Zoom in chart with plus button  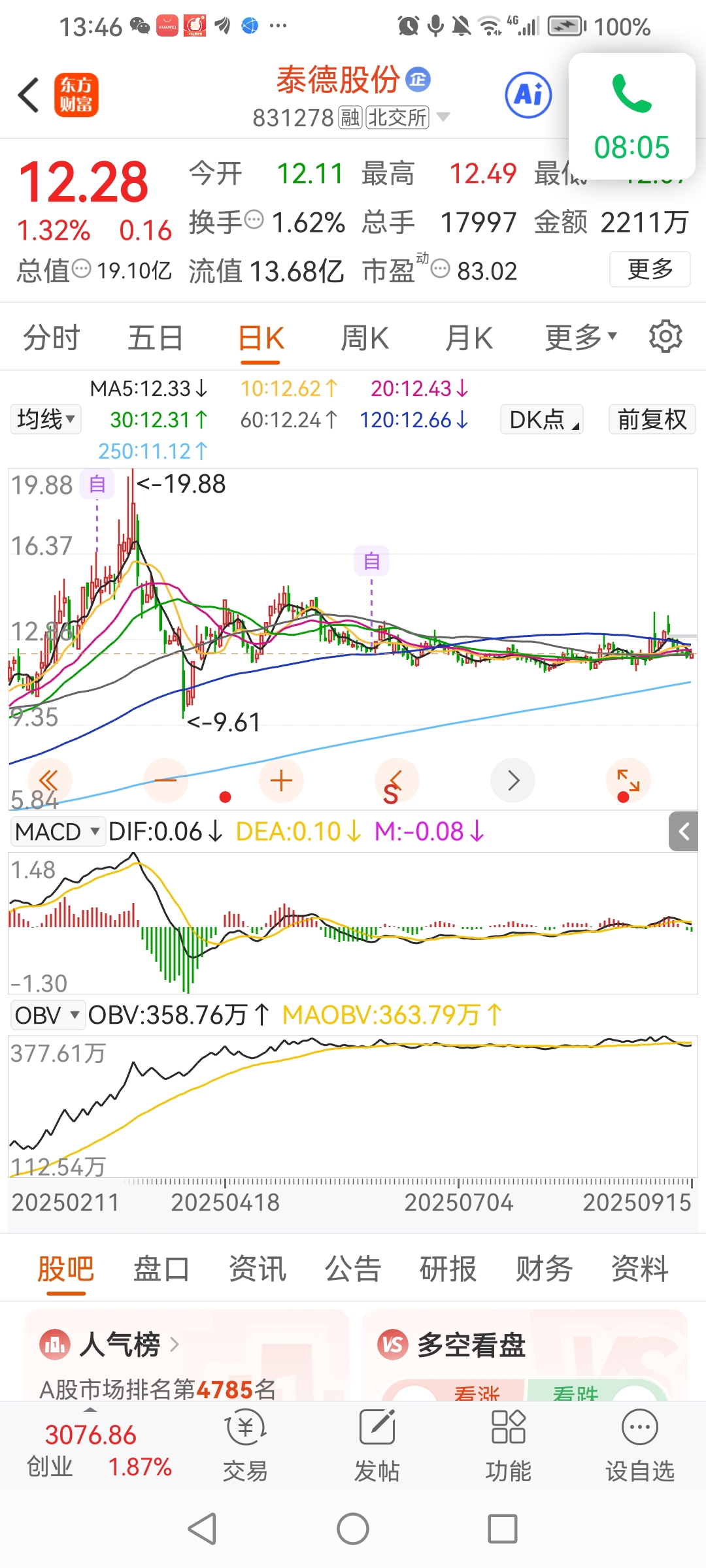click(281, 781)
